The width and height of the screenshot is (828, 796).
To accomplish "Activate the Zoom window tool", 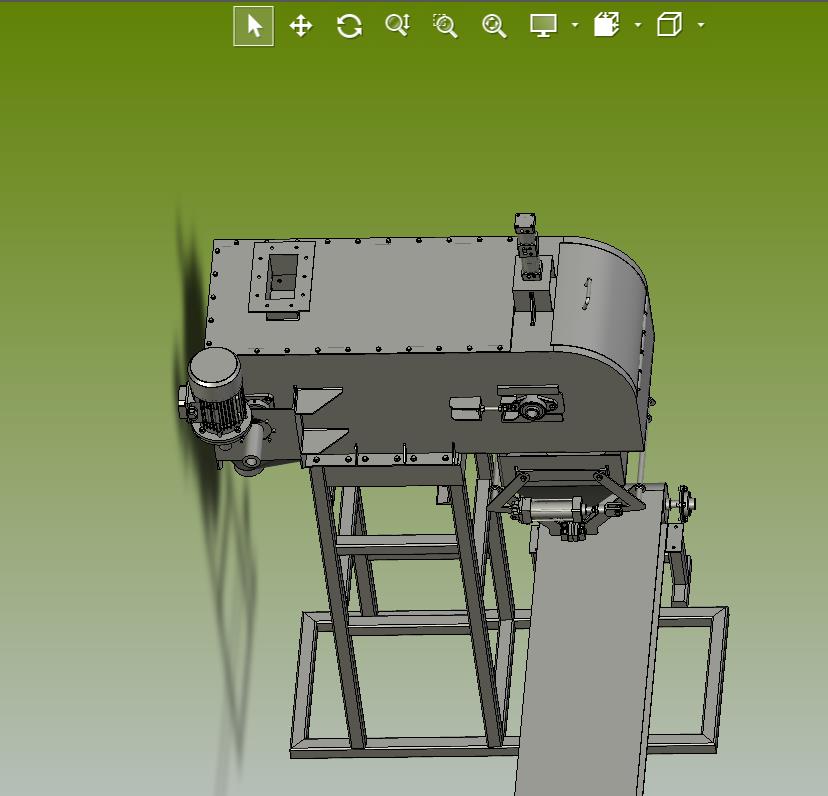I will pyautogui.click(x=445, y=25).
